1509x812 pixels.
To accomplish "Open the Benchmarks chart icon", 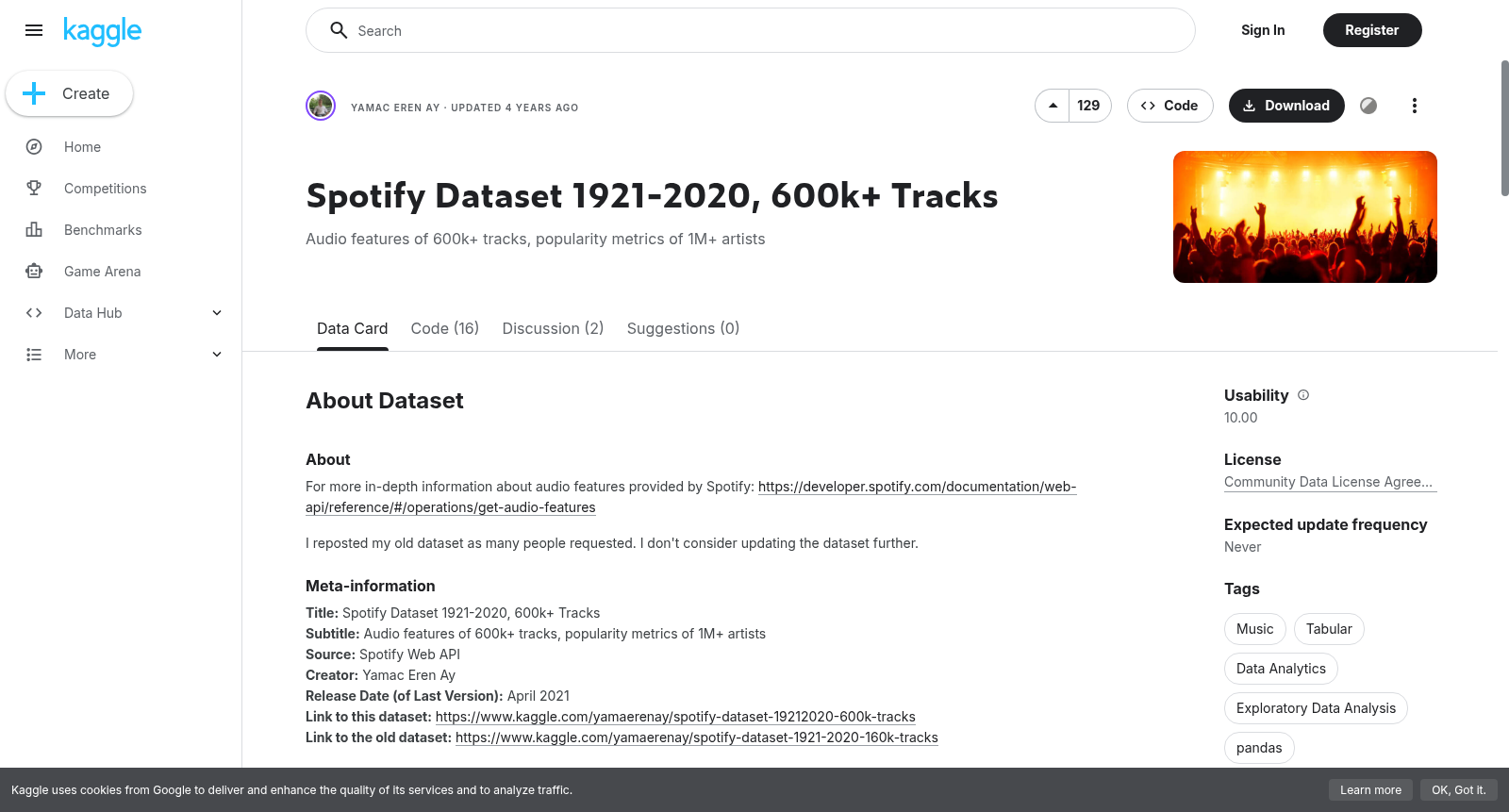I will [34, 230].
